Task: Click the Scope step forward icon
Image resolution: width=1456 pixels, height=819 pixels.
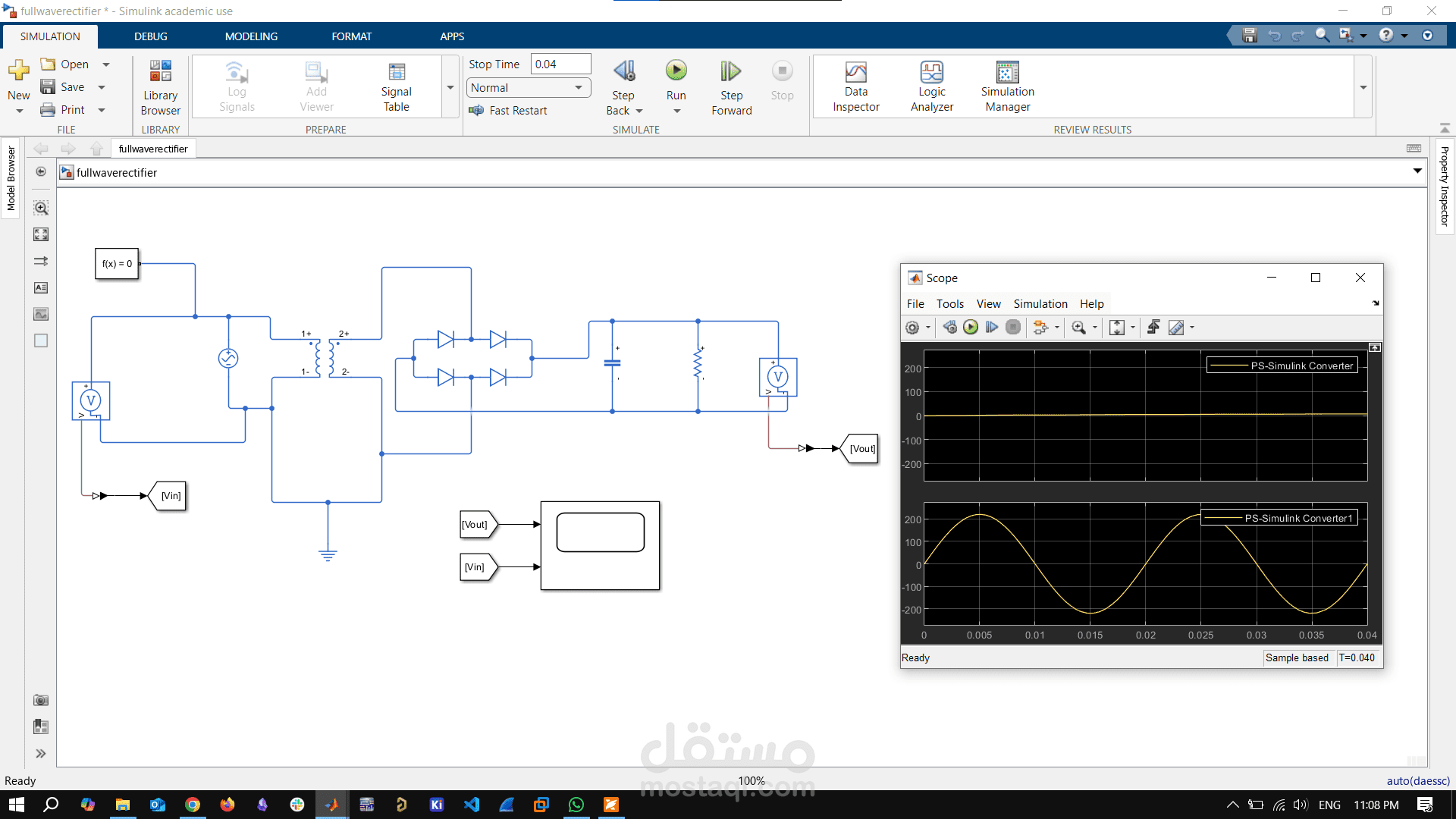Action: coord(992,327)
